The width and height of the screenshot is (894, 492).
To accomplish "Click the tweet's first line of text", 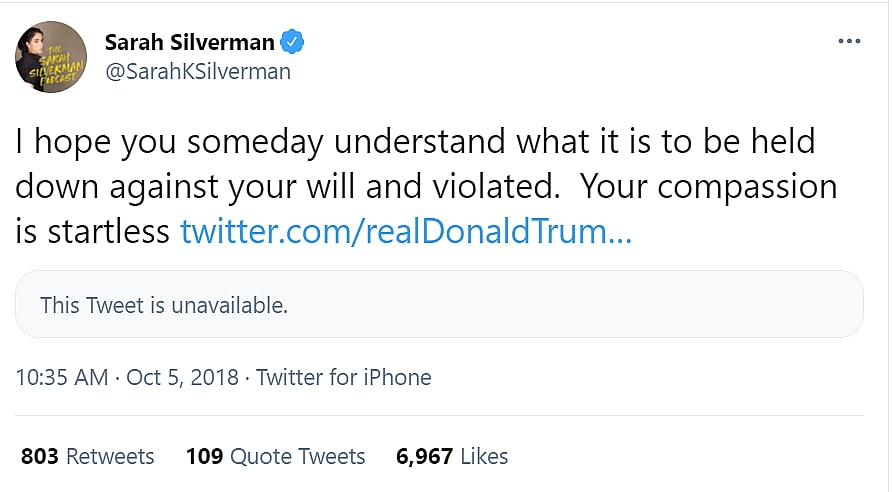I will point(415,141).
